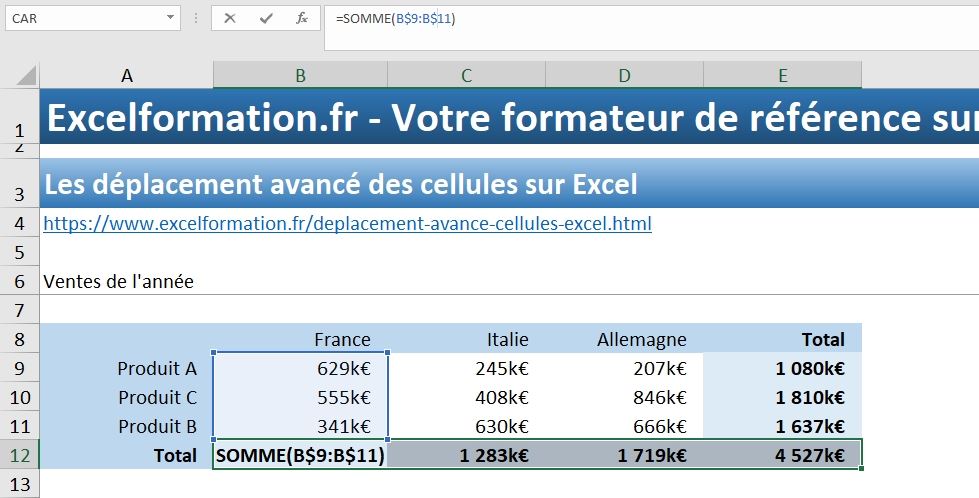Screen dimensions: 979x498
Task: Click the grand total cell 4 527k€
Action: point(782,455)
